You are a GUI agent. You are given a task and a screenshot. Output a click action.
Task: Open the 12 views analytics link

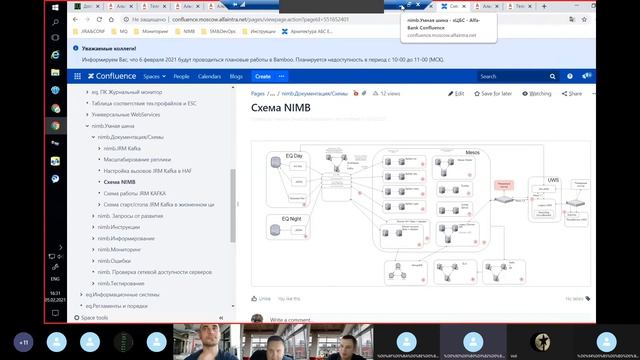(x=387, y=94)
